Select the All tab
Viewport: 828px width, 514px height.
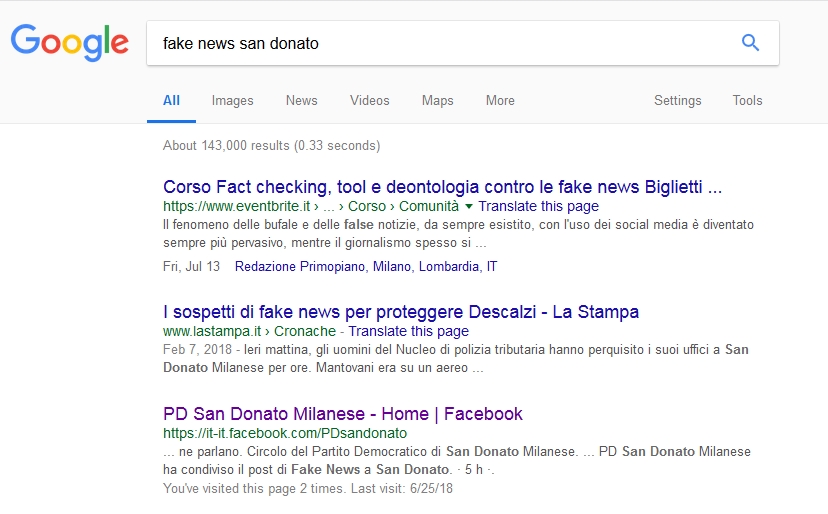(171, 100)
